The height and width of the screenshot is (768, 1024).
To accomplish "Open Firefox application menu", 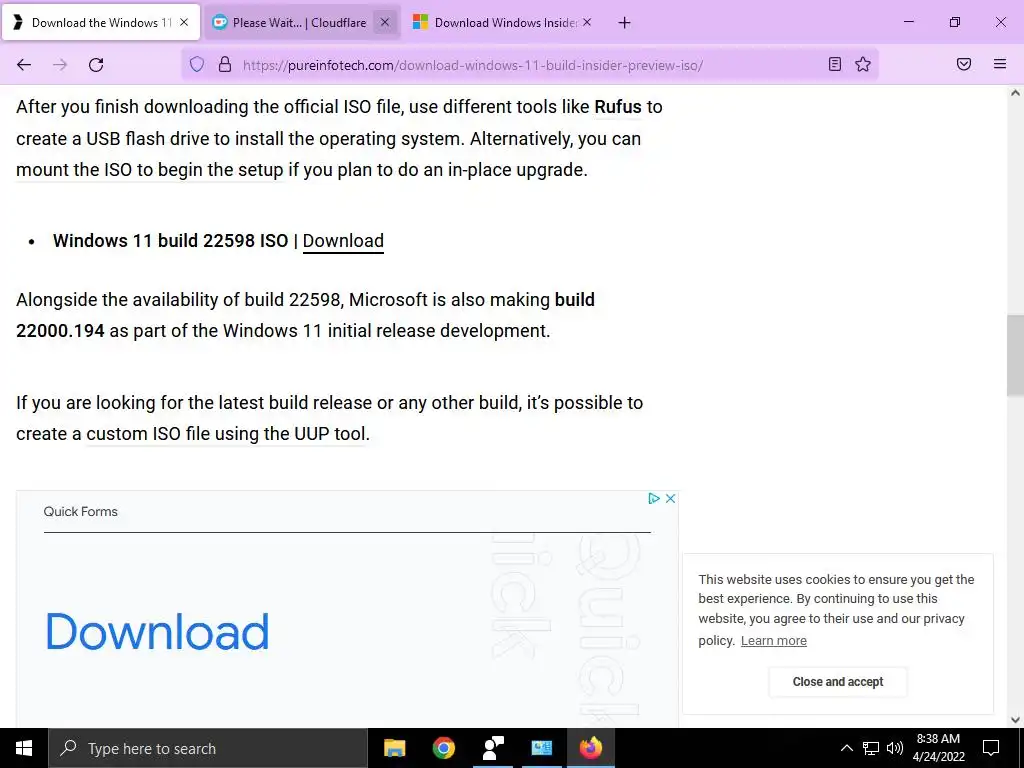I will click(x=1000, y=64).
